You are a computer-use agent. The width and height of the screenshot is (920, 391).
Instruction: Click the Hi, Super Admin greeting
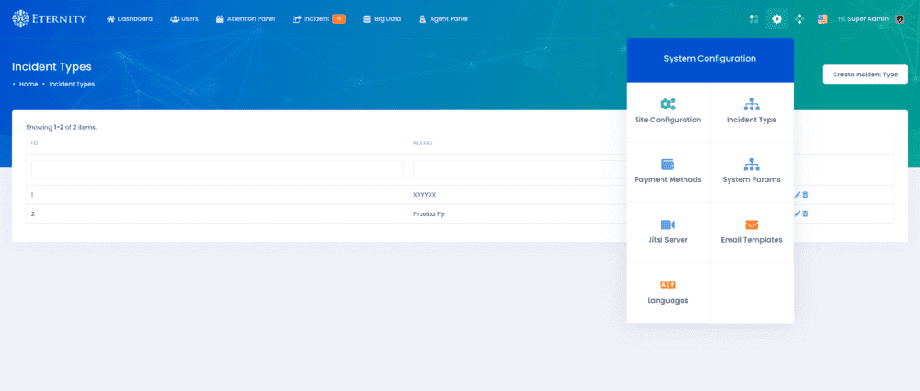[x=863, y=19]
